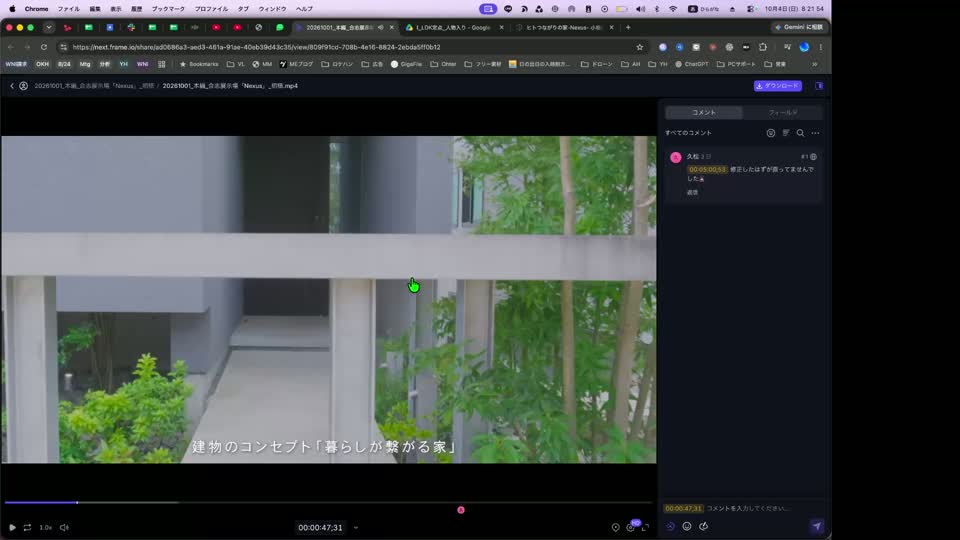The image size is (960, 540).
Task: Open the プロファイル menu
Action: [x=211, y=9]
